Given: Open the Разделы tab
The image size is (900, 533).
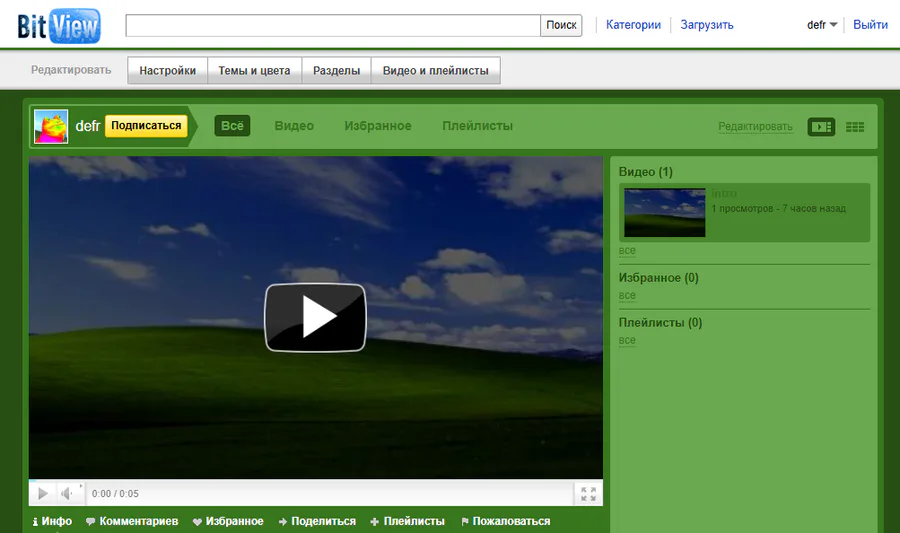Looking at the screenshot, I should (336, 70).
